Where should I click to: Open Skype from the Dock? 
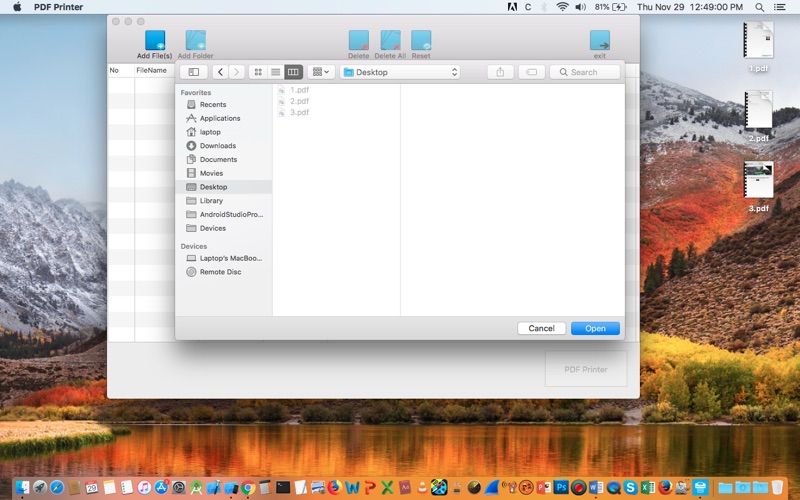coord(631,487)
